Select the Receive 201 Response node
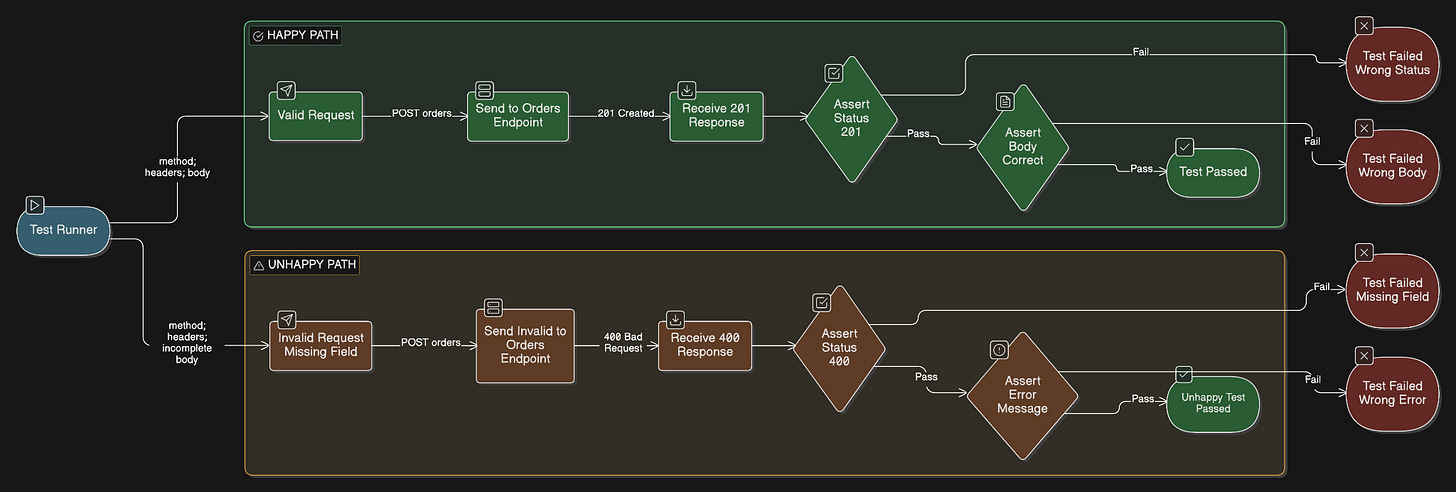This screenshot has width=1456, height=492. click(x=714, y=116)
